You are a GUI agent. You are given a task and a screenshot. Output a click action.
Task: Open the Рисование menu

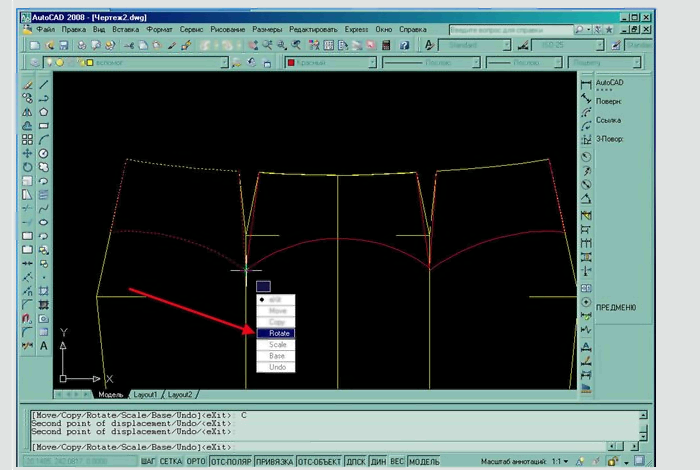click(228, 31)
